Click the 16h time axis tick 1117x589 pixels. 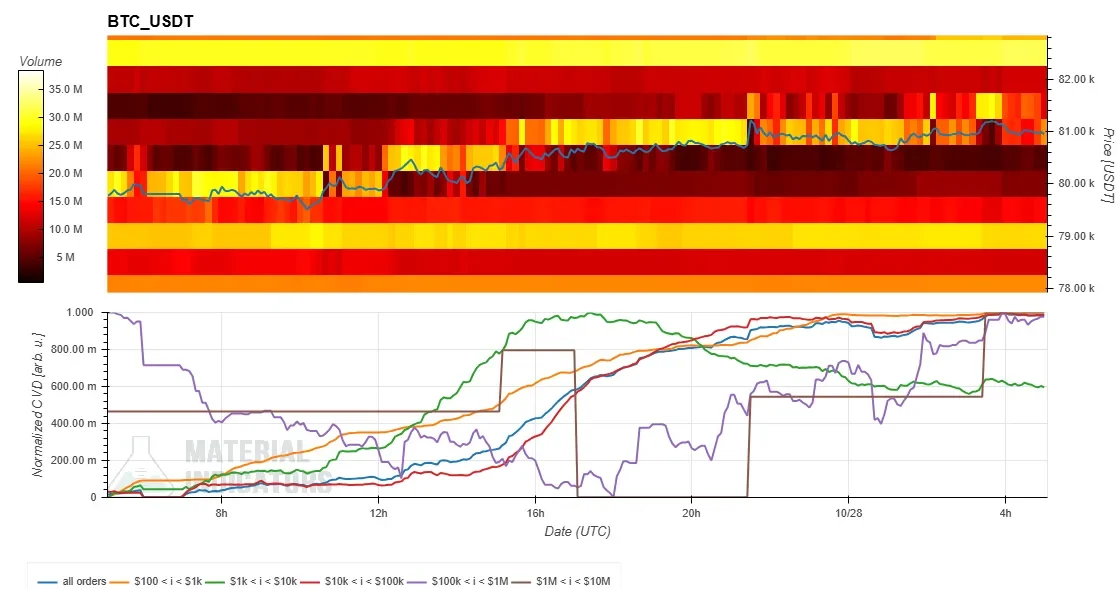535,513
